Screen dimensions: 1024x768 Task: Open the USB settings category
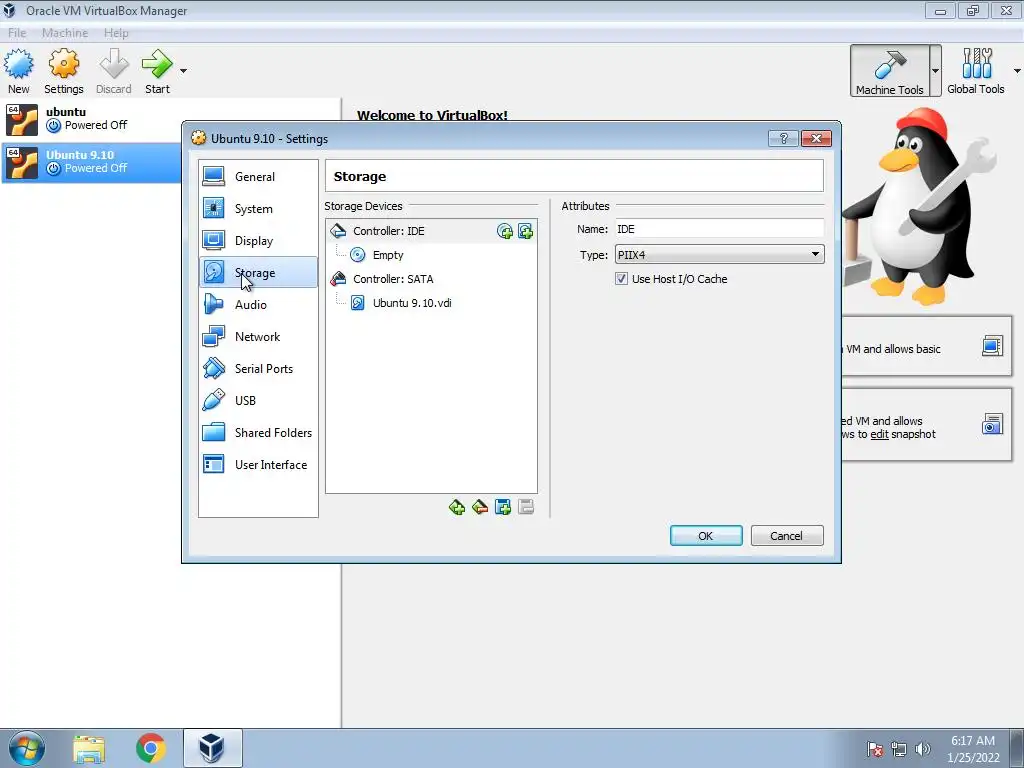258,400
